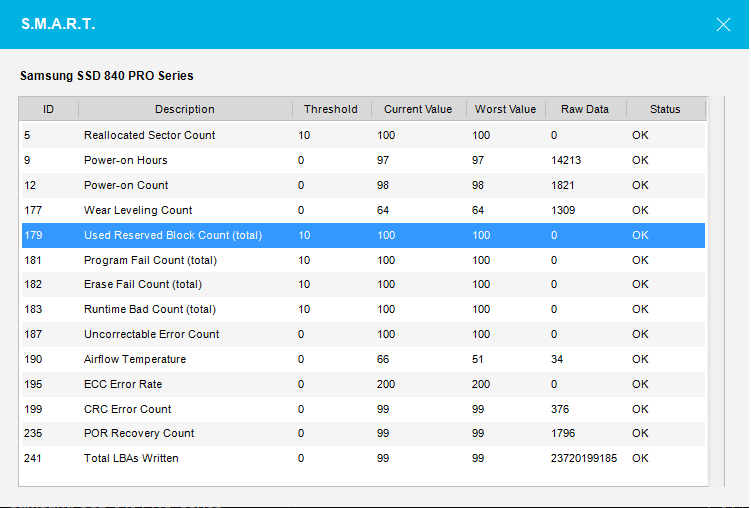
Task: Click raw data value 34
Action: tap(557, 359)
